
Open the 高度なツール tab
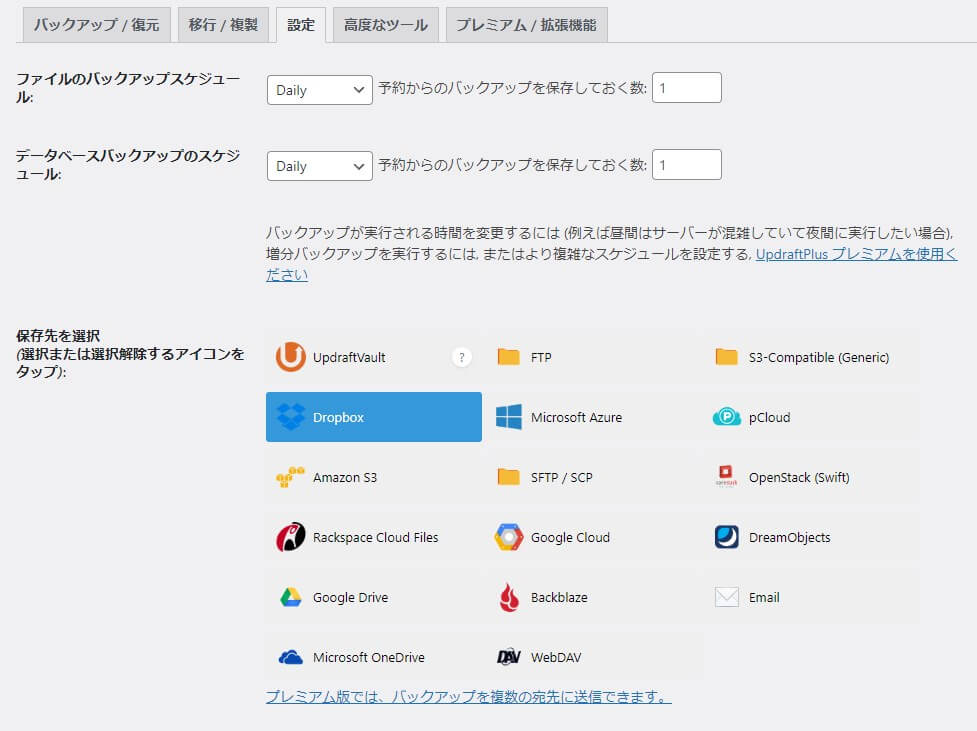pyautogui.click(x=385, y=25)
